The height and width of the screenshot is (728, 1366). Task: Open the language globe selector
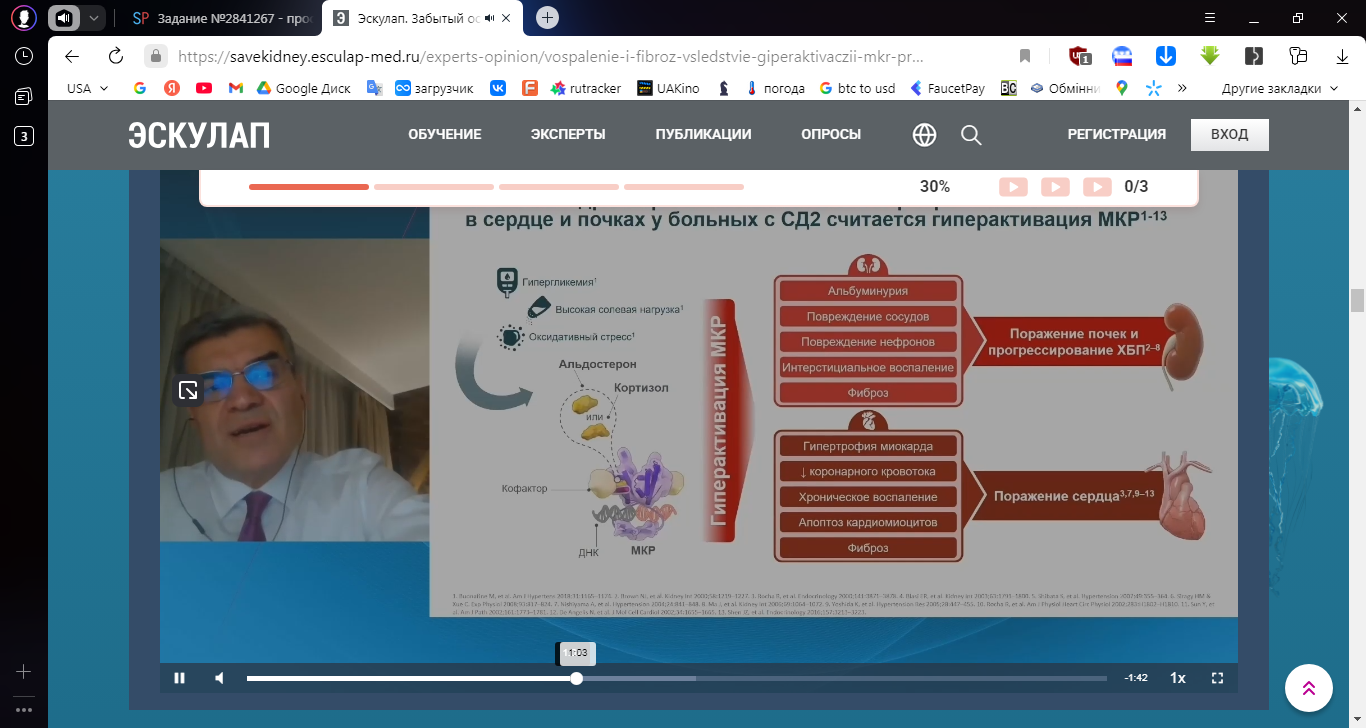(x=924, y=135)
